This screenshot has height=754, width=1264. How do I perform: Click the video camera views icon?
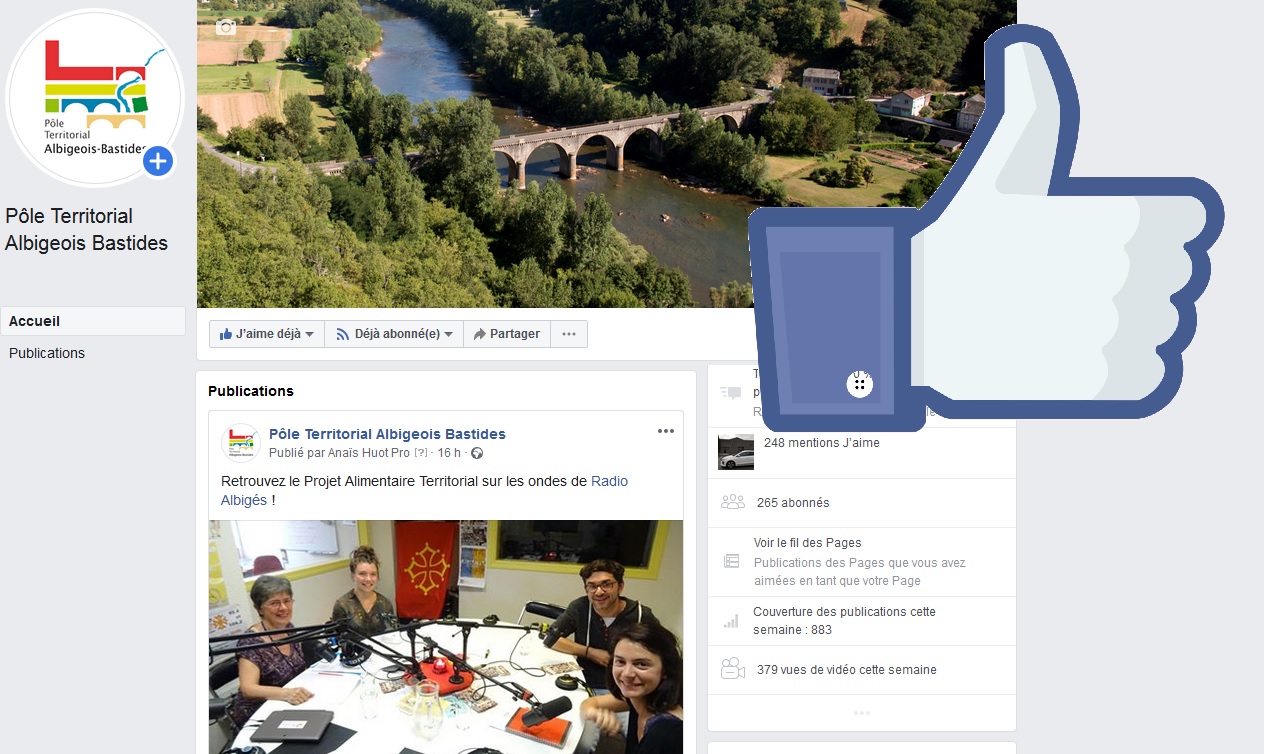(x=732, y=670)
